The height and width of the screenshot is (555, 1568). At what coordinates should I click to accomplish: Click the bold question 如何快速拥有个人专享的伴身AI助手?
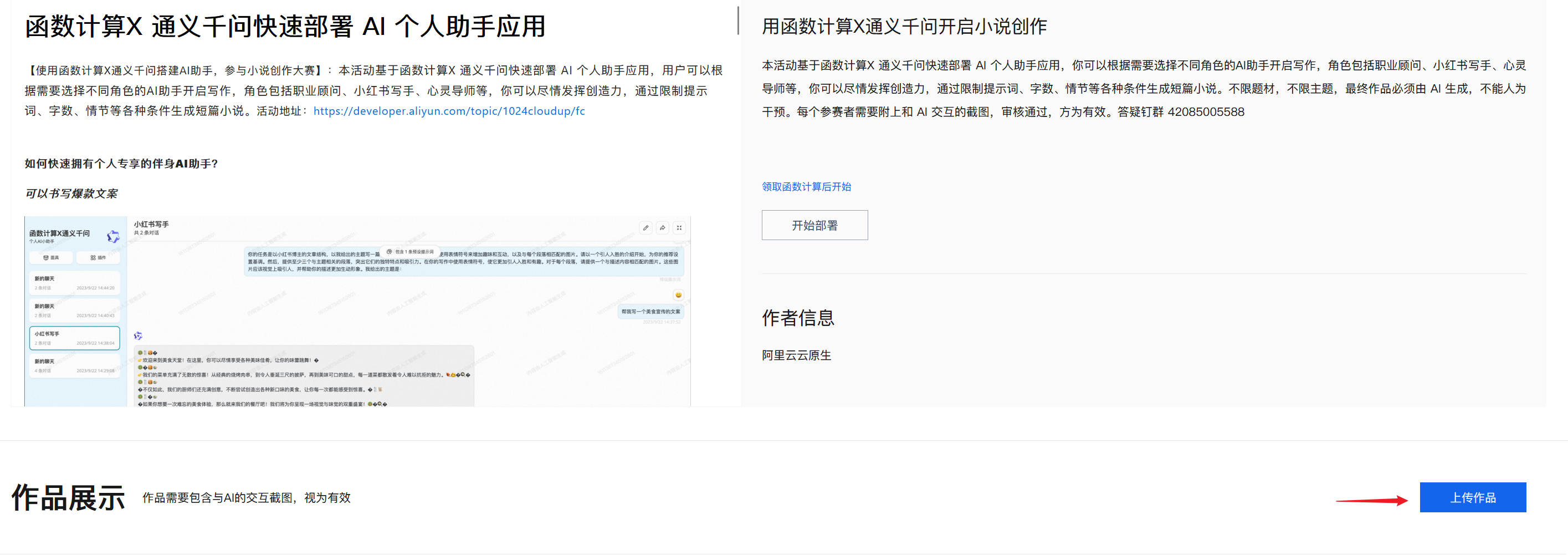121,163
